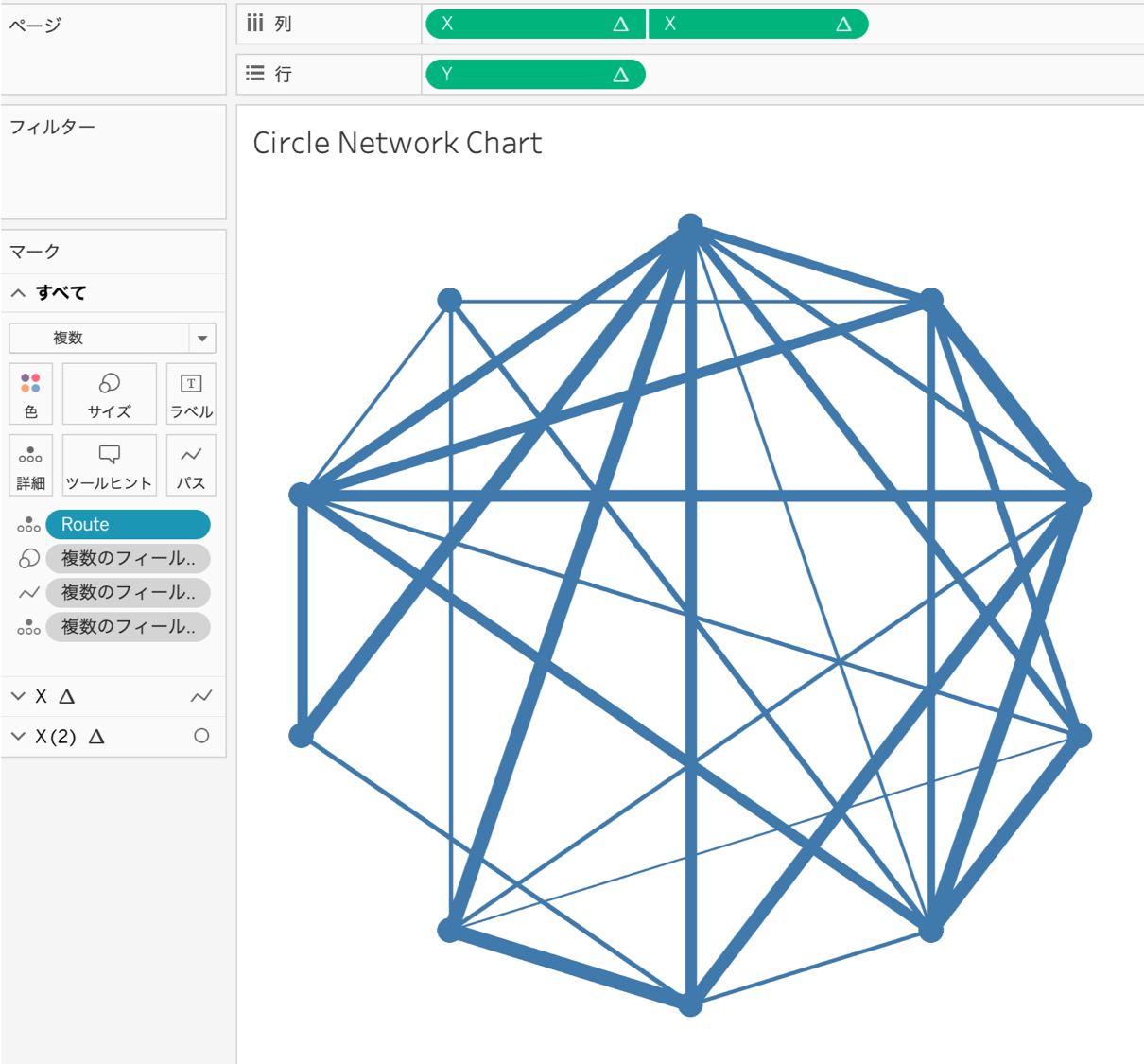
Task: Click the delta icon on the Y row pill
Action: [620, 75]
